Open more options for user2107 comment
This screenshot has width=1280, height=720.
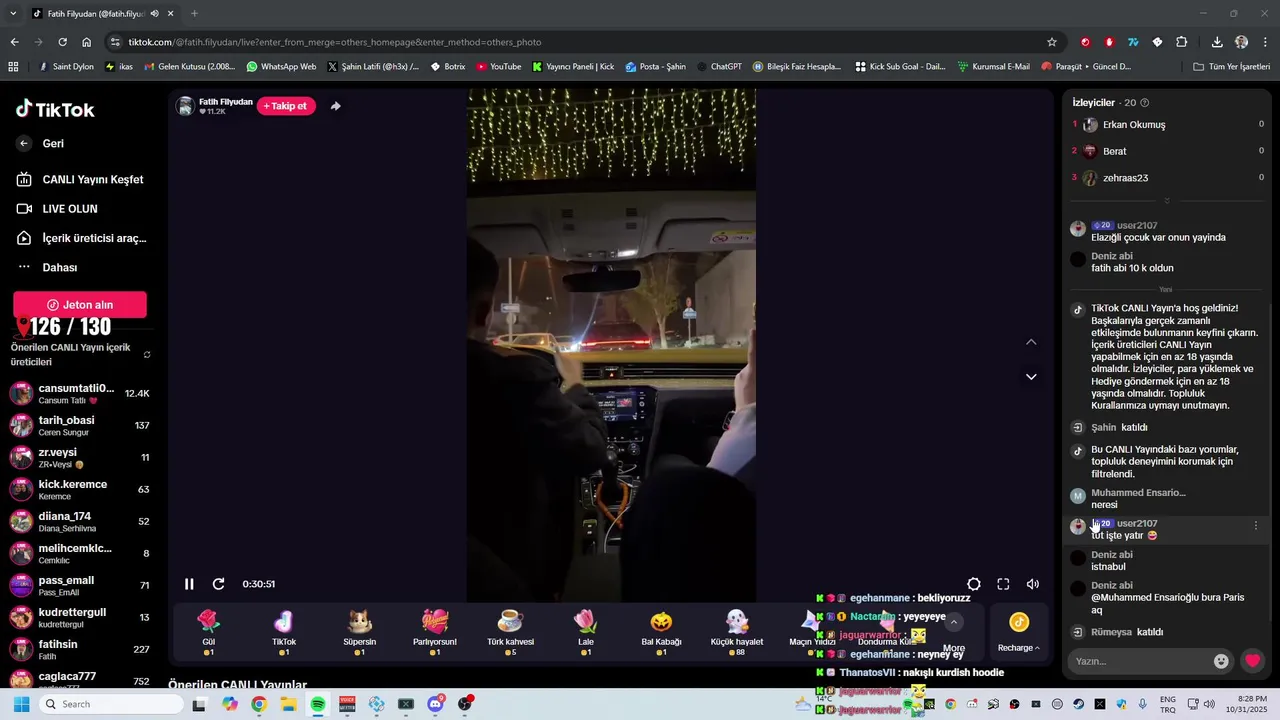(1256, 525)
